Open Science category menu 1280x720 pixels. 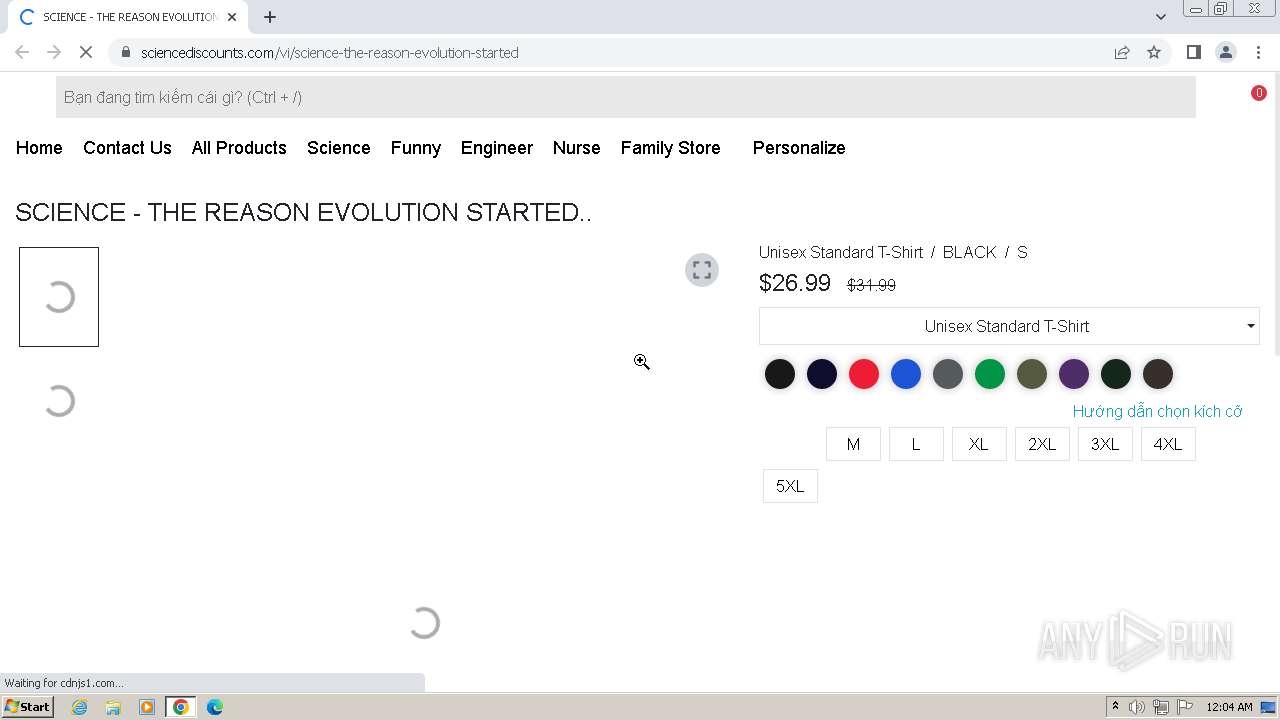339,148
